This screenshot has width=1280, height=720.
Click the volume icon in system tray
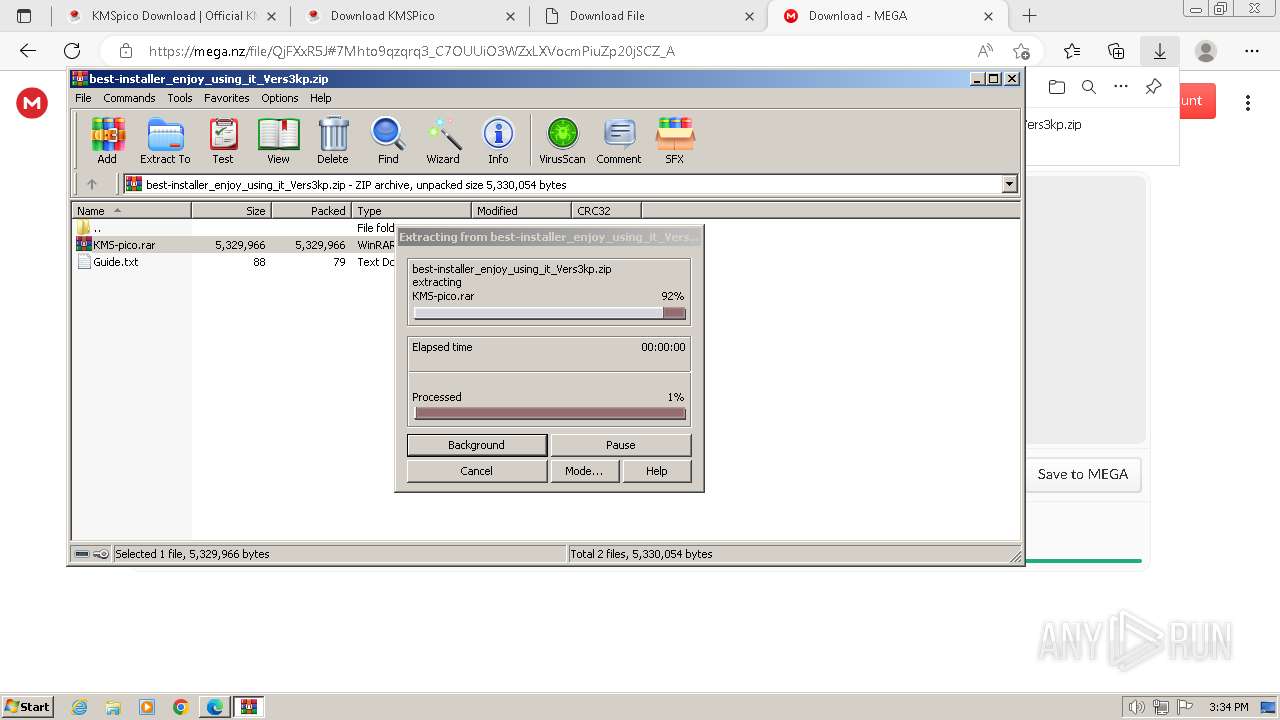click(x=1136, y=707)
